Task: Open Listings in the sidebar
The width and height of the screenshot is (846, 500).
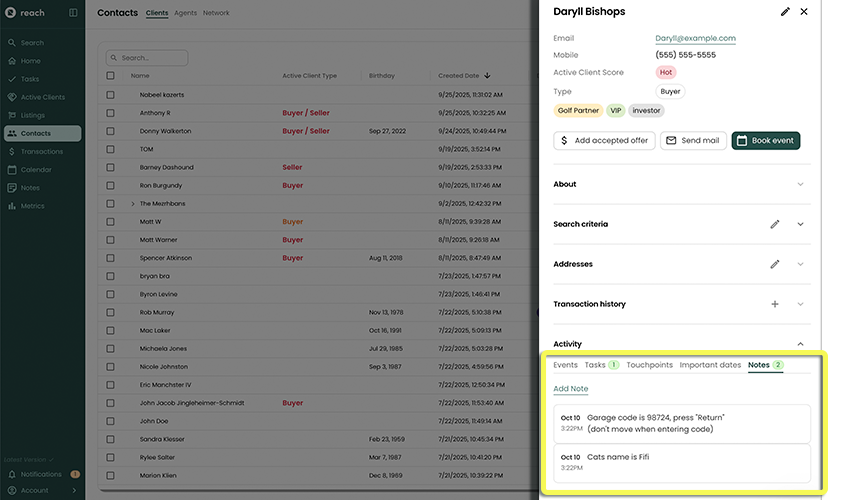Action: pyautogui.click(x=33, y=115)
